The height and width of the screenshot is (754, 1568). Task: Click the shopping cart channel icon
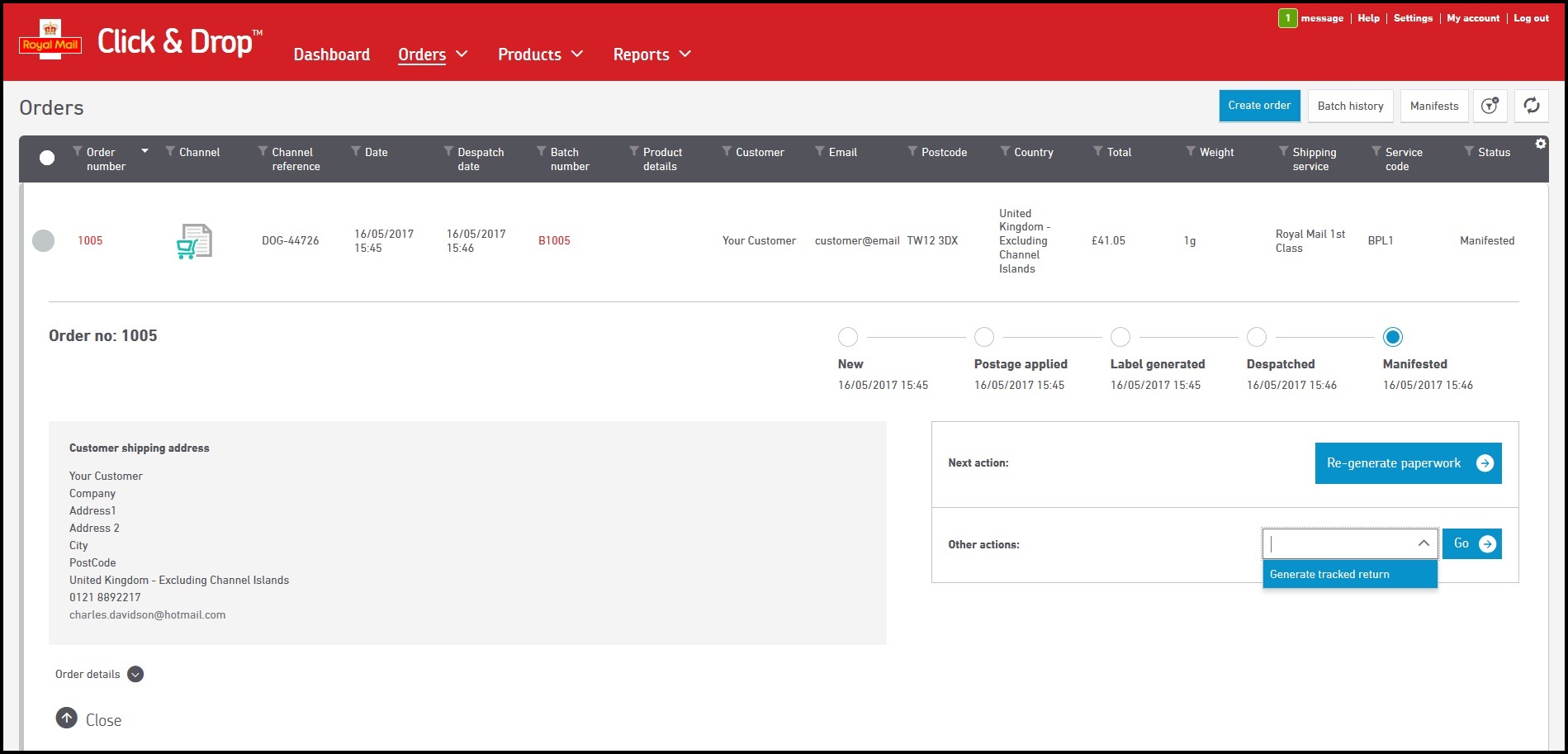(x=194, y=241)
